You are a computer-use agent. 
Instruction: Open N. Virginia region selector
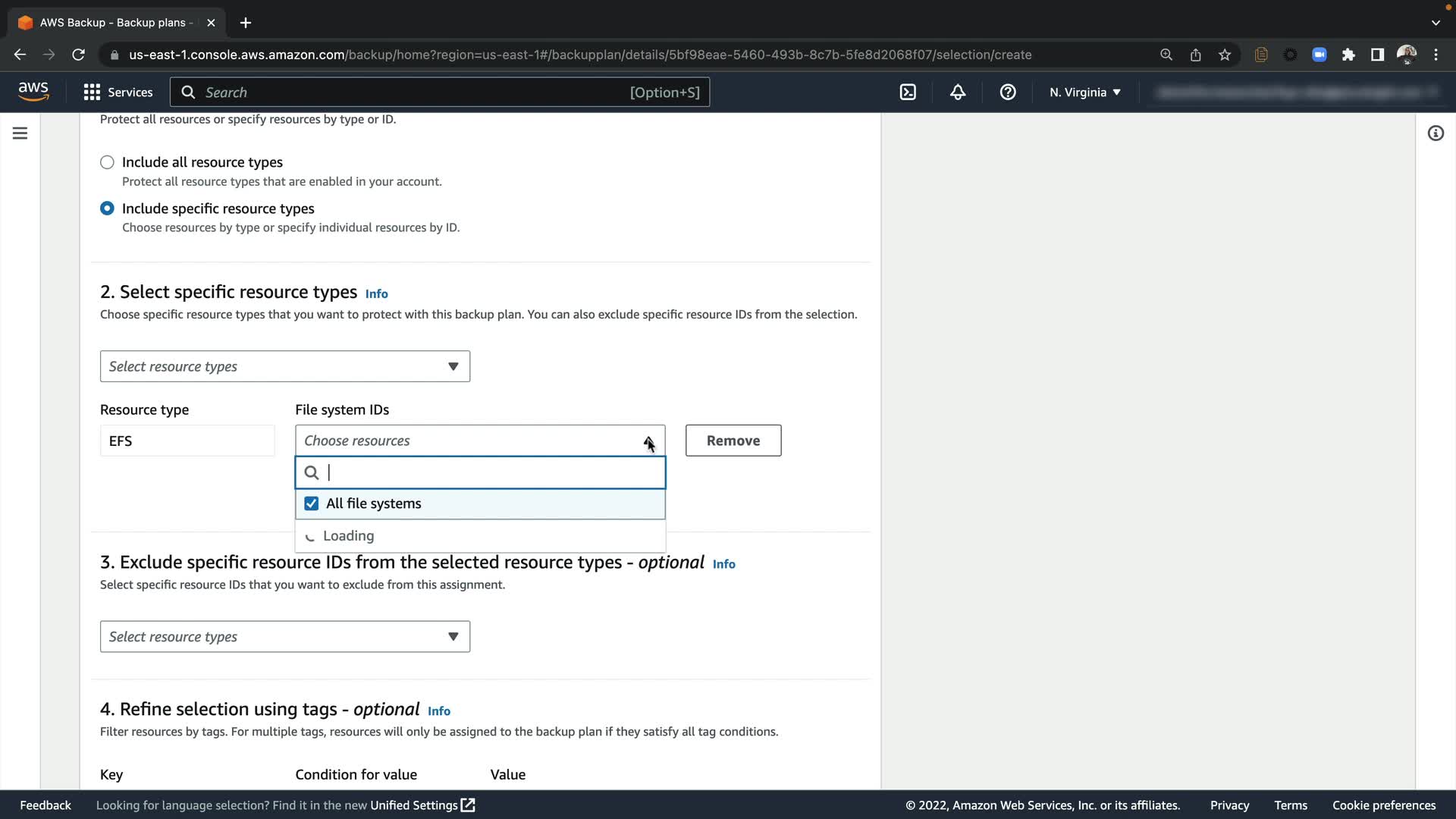tap(1084, 93)
